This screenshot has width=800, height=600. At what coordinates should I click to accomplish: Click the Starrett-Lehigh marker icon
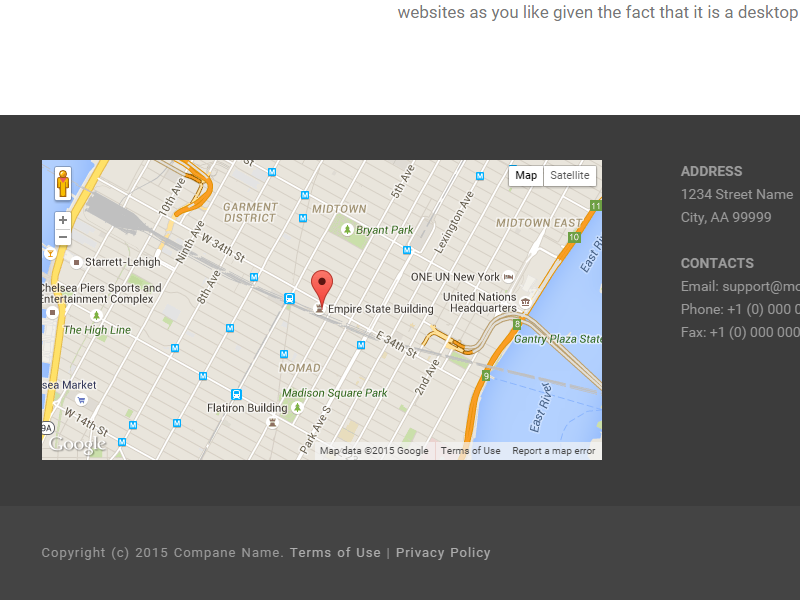pyautogui.click(x=76, y=262)
